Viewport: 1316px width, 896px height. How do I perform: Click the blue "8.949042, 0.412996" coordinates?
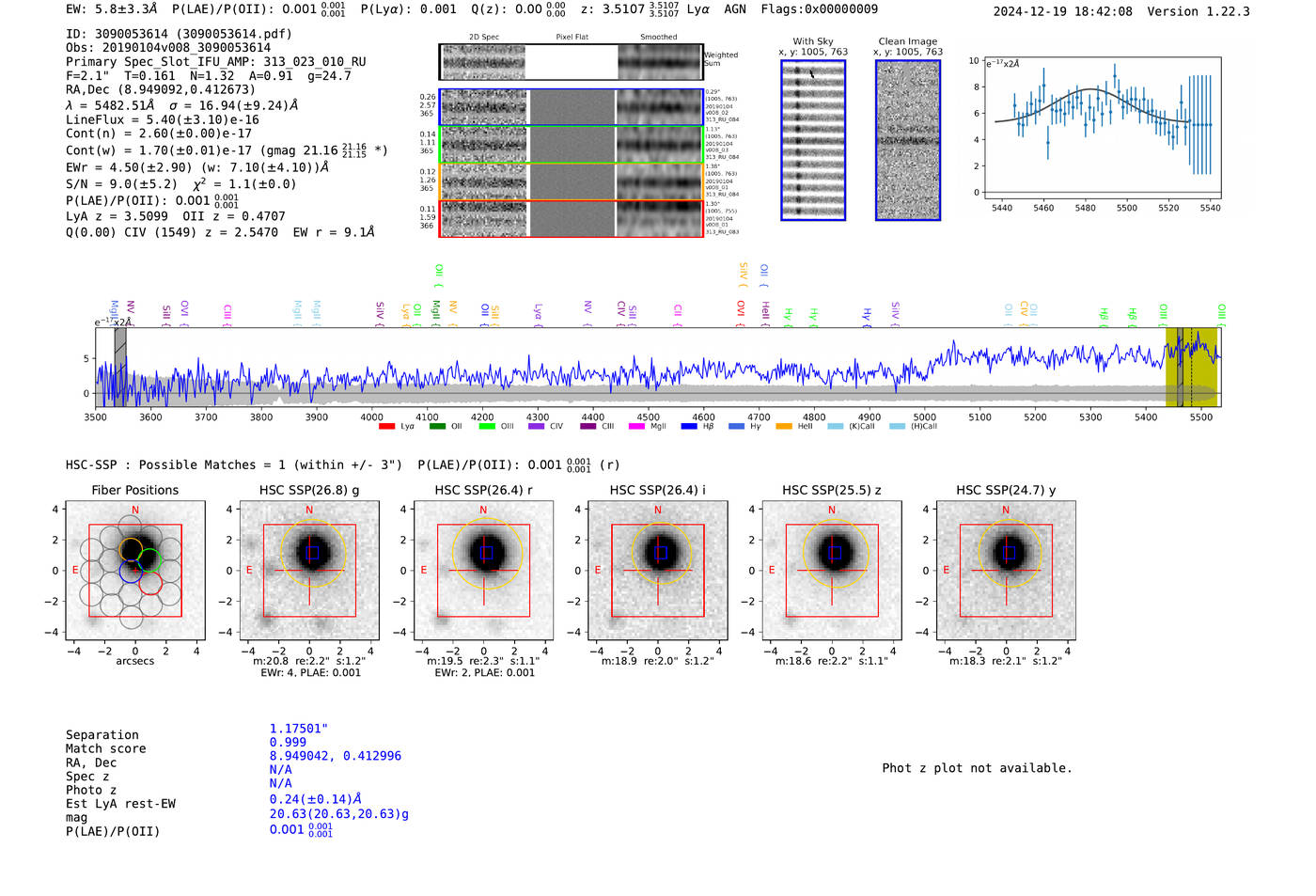(336, 756)
